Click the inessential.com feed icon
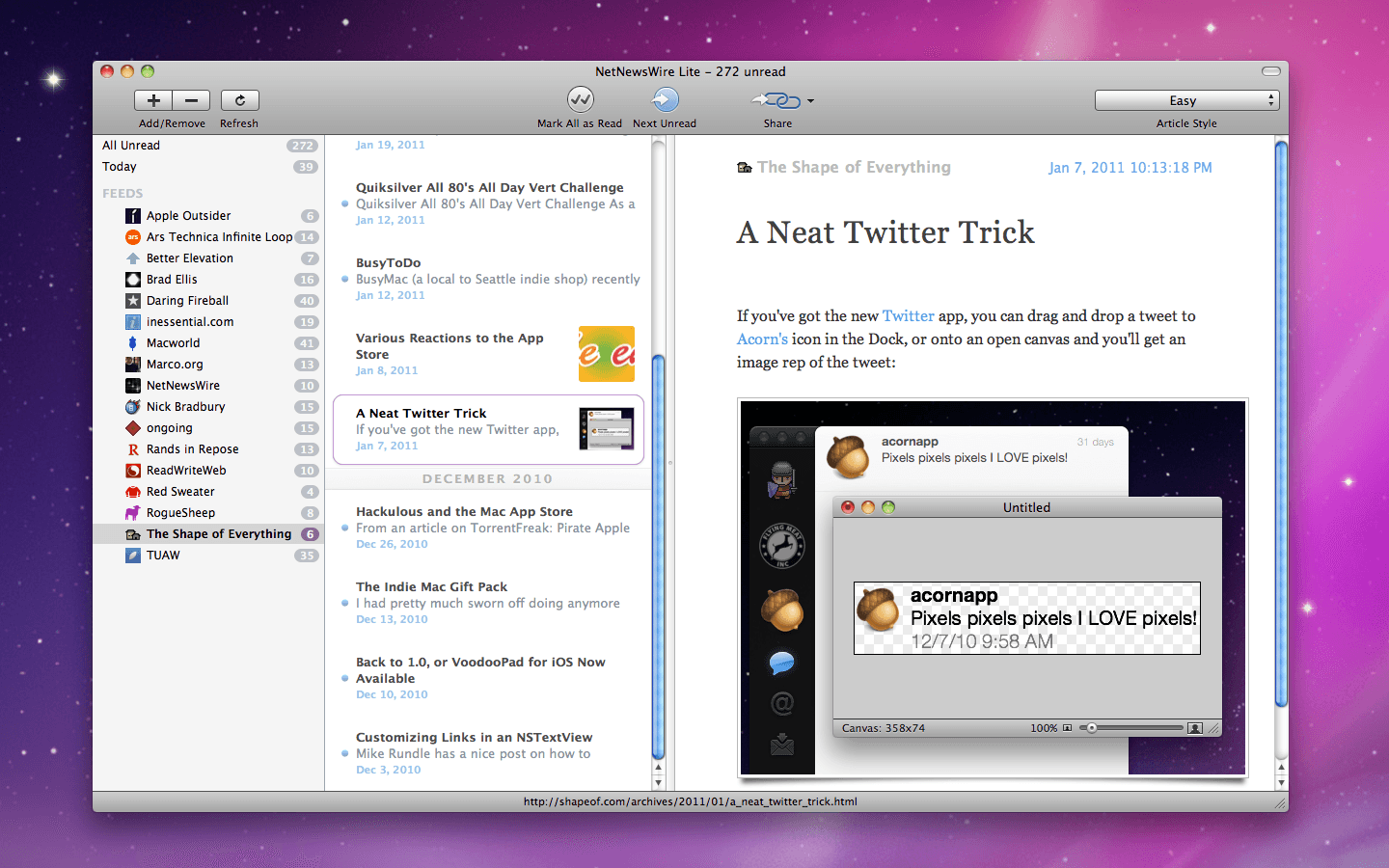Image resolution: width=1389 pixels, height=868 pixels. (x=133, y=322)
